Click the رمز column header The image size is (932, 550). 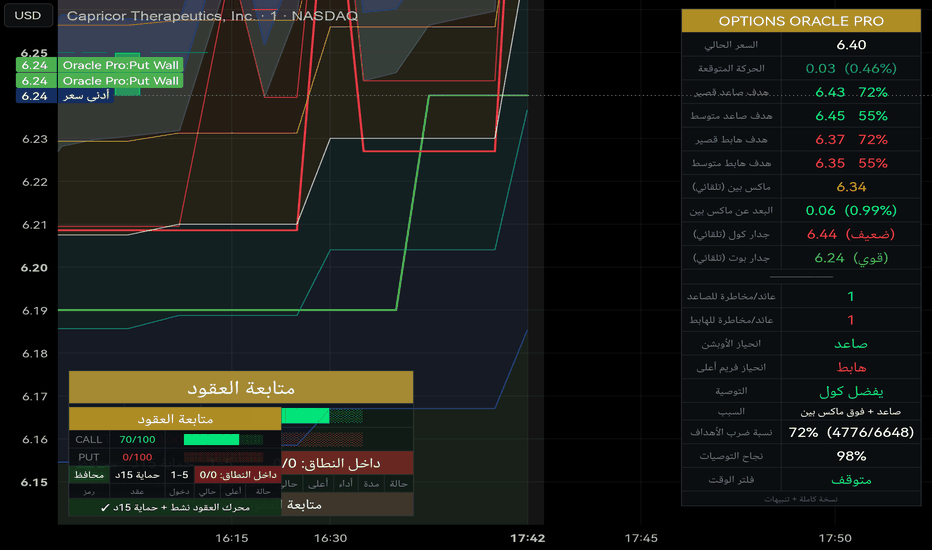(89, 491)
